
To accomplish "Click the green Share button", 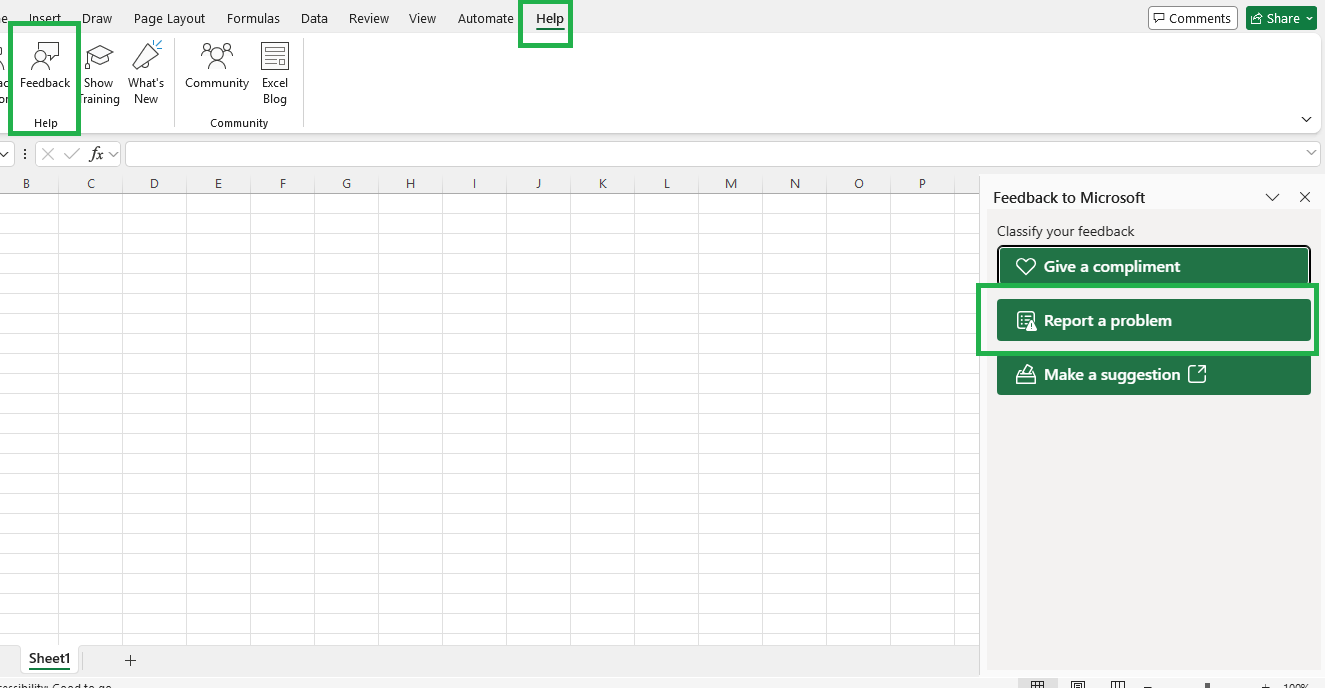I will click(x=1281, y=18).
